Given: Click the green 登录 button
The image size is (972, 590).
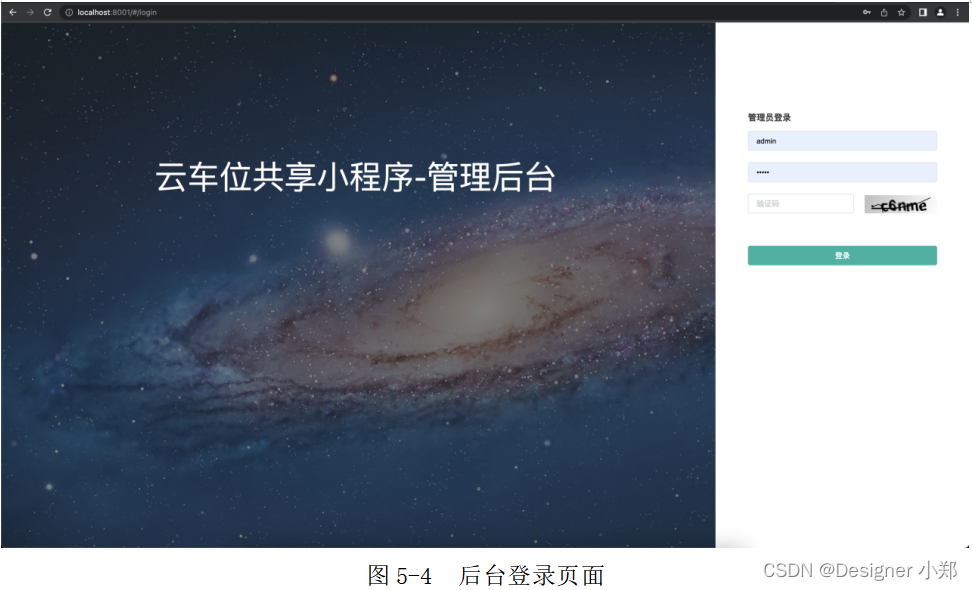Looking at the screenshot, I should (842, 255).
